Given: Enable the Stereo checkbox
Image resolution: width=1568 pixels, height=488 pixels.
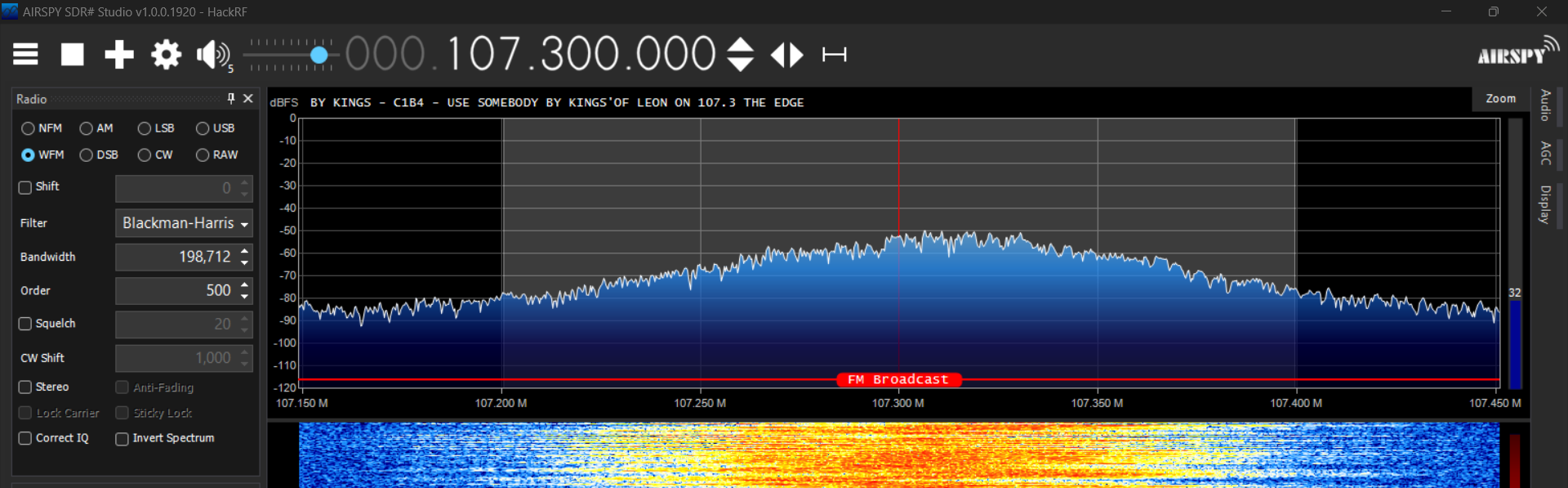Looking at the screenshot, I should (25, 387).
